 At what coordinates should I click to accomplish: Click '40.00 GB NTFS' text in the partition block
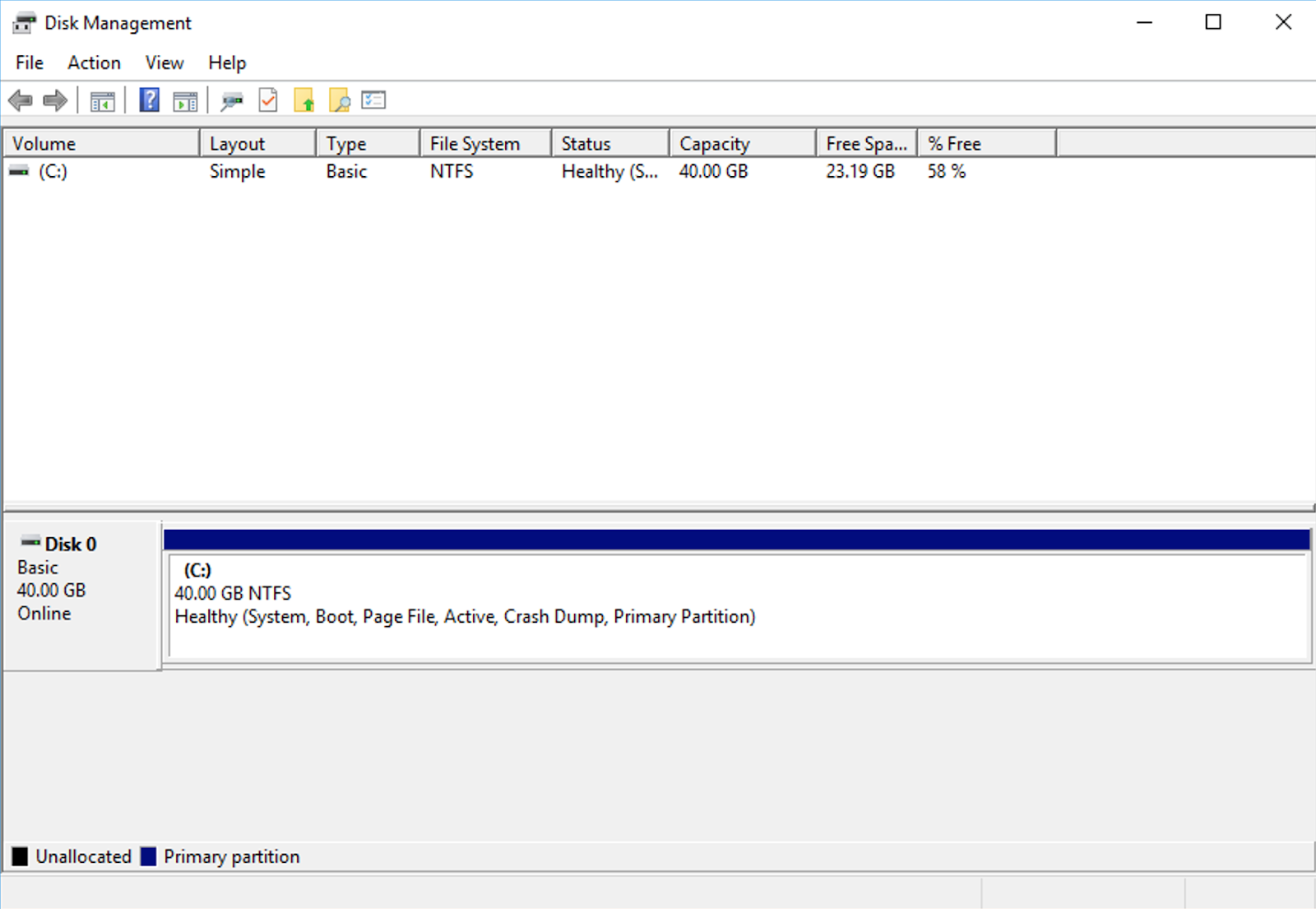[233, 593]
